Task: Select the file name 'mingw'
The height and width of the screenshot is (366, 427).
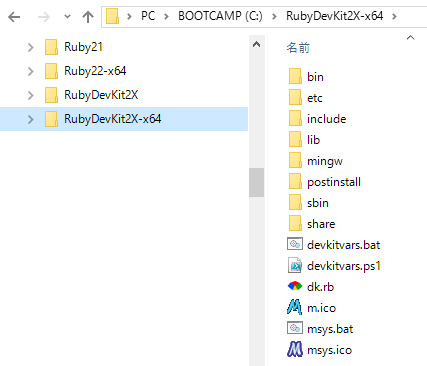Action: coord(325,161)
